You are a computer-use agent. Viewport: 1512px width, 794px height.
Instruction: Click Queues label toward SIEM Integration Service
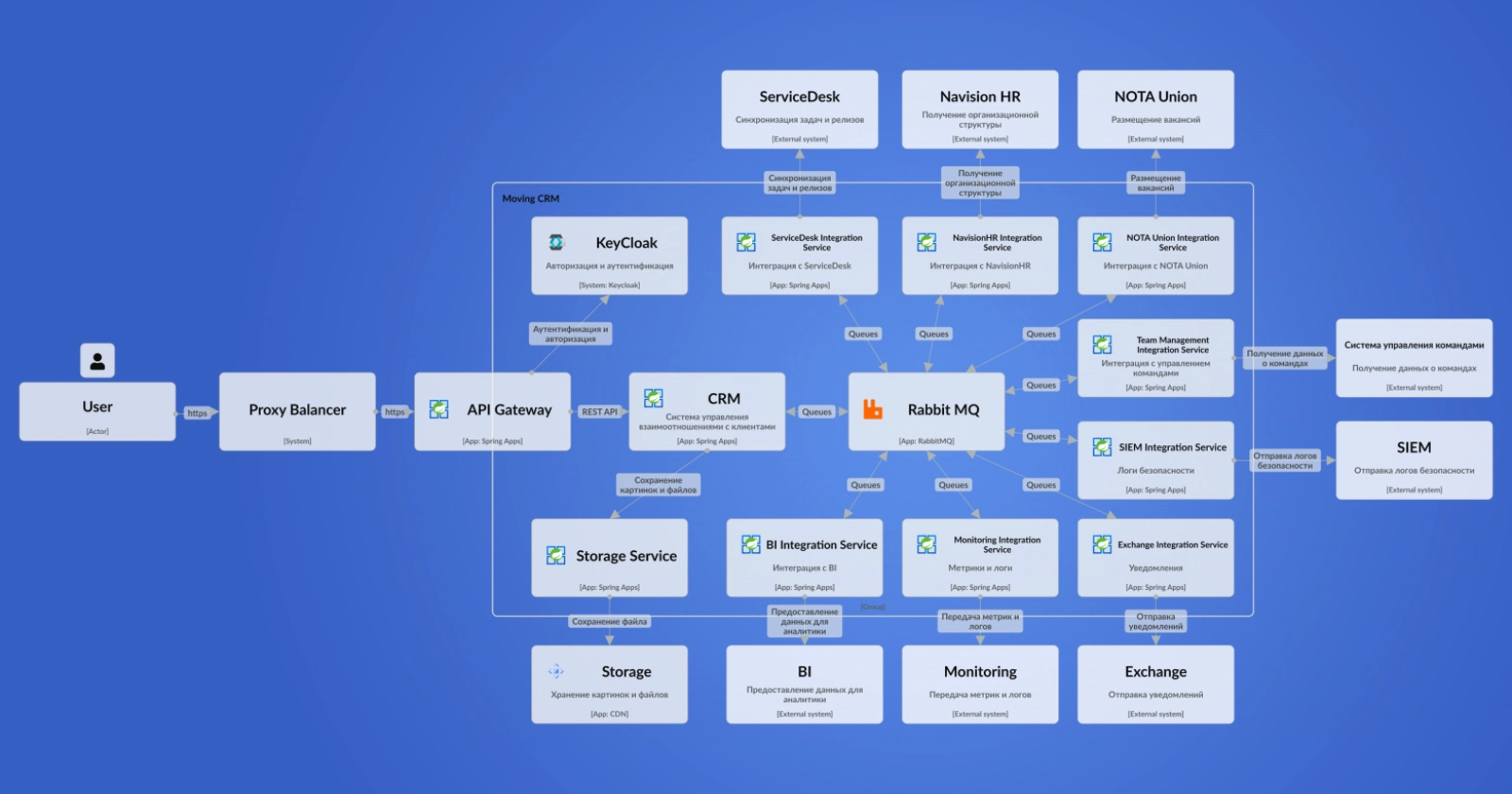(1041, 437)
